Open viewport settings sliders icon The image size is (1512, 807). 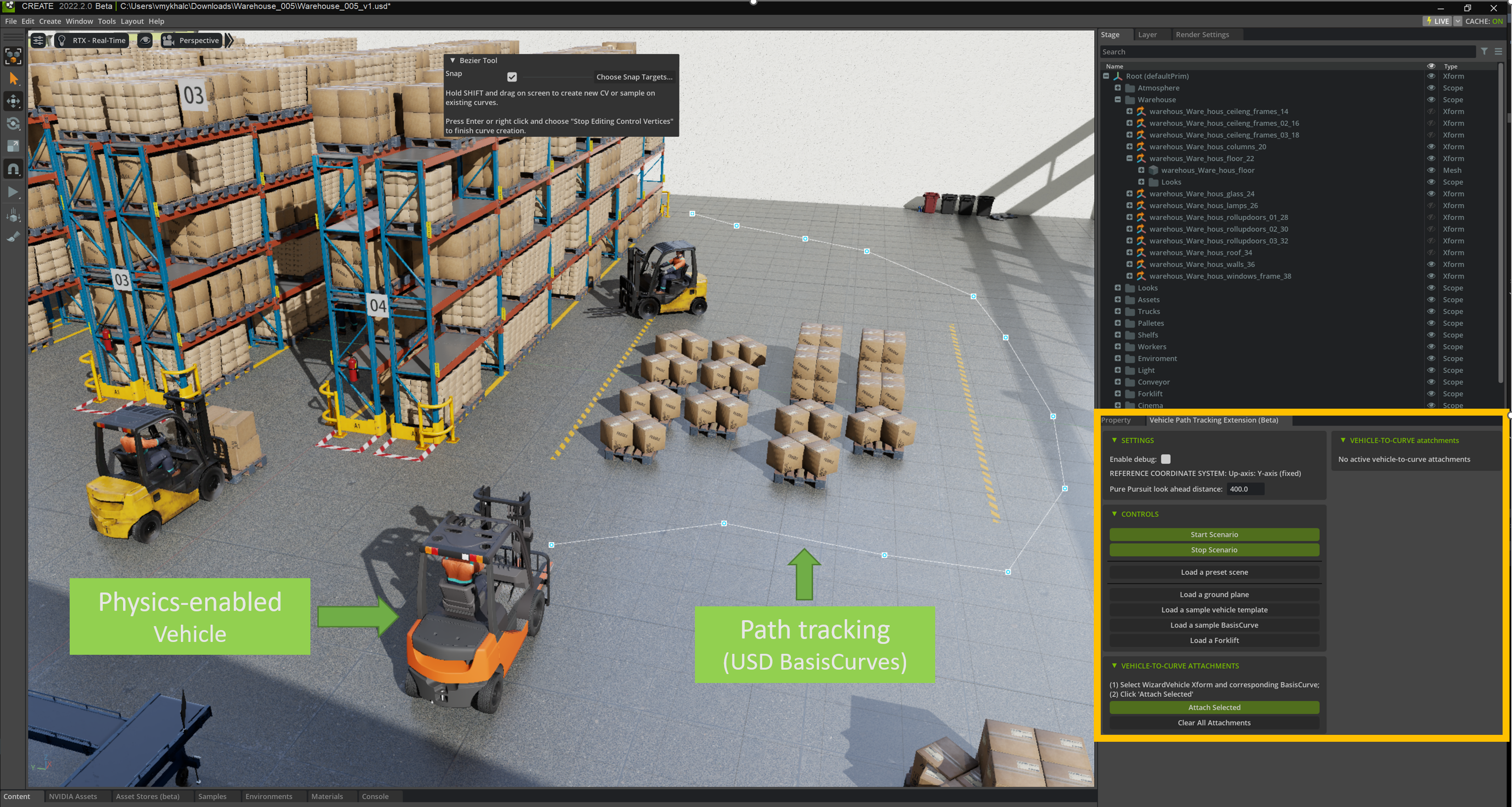[38, 41]
